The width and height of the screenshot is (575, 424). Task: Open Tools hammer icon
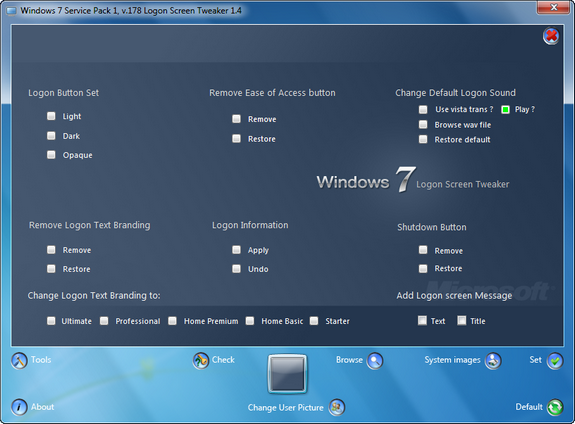pos(19,361)
